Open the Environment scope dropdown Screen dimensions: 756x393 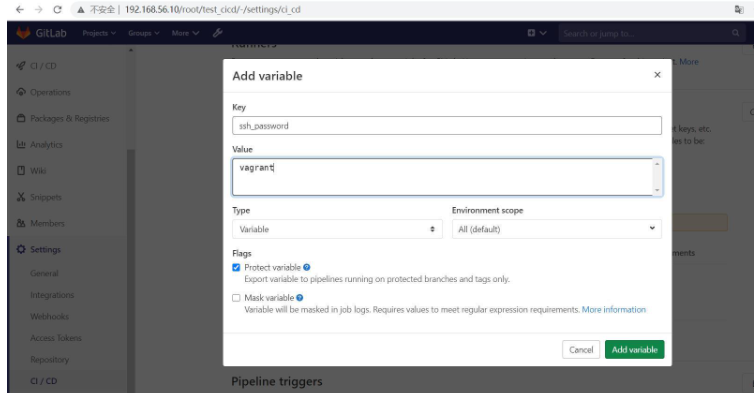(x=556, y=229)
